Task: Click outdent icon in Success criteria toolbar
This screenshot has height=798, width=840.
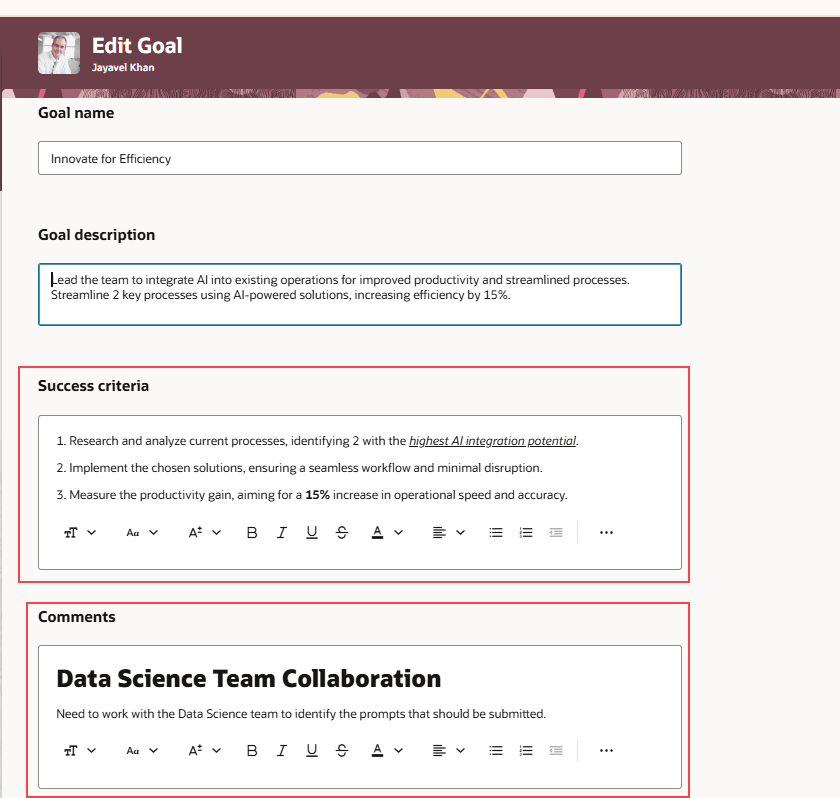Action: 556,532
